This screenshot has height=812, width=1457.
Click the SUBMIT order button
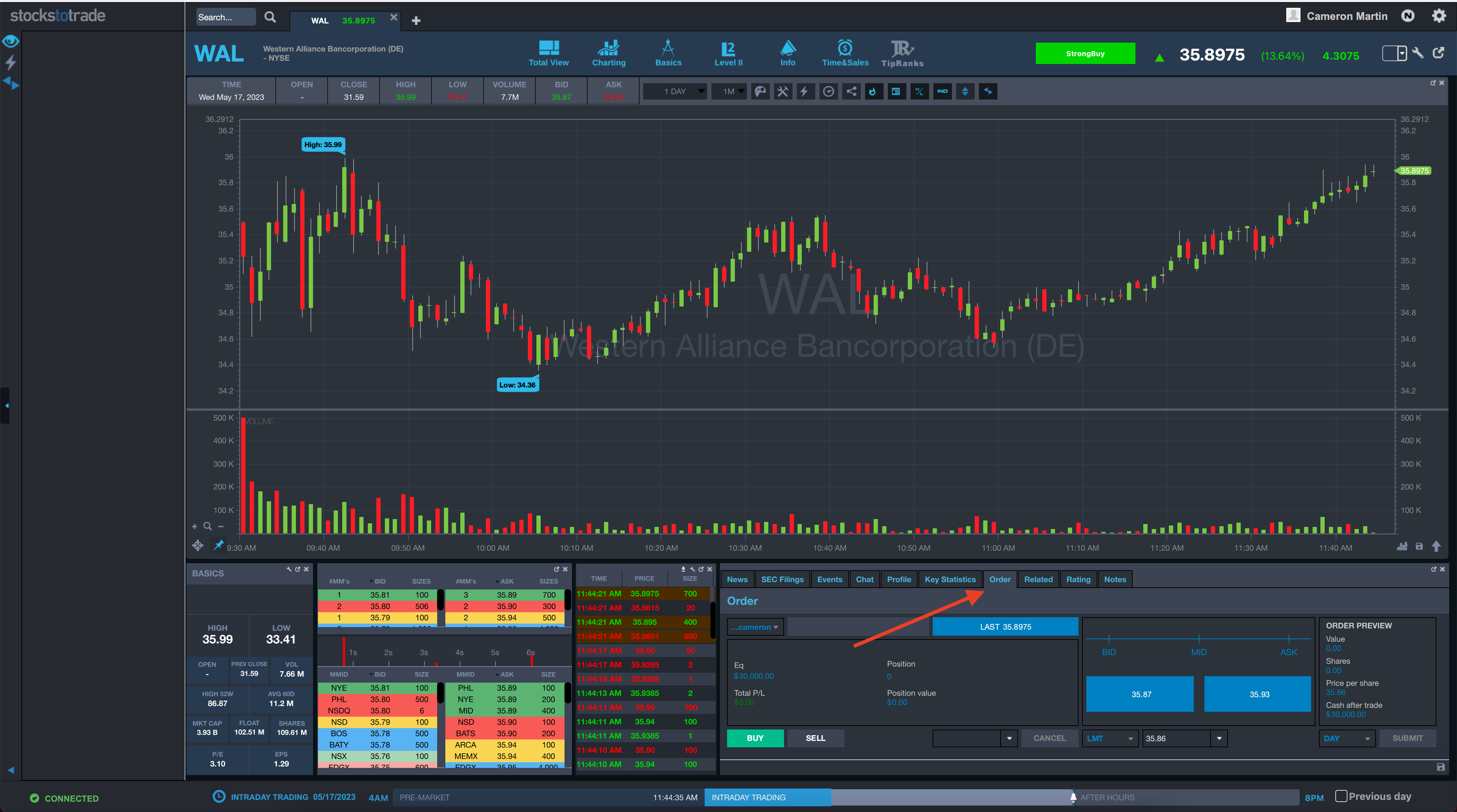1407,738
